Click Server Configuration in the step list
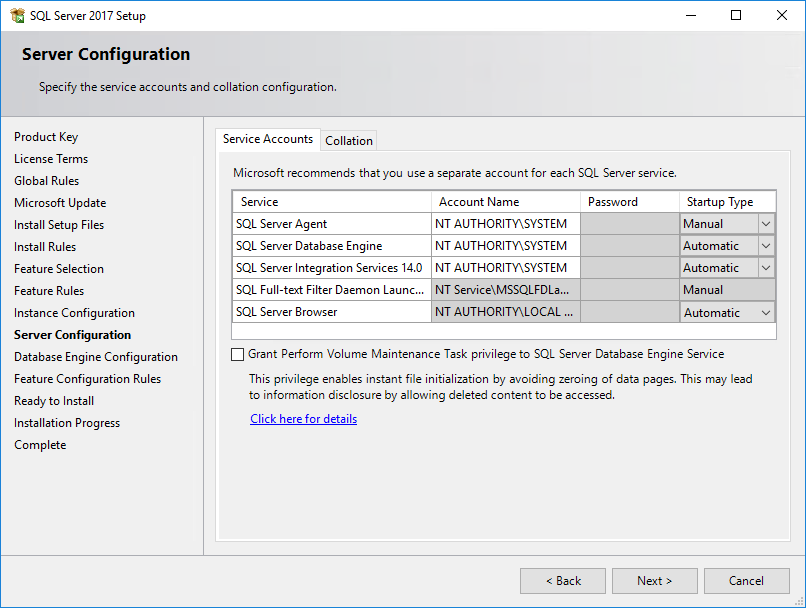This screenshot has width=806, height=608. pyautogui.click(x=72, y=335)
